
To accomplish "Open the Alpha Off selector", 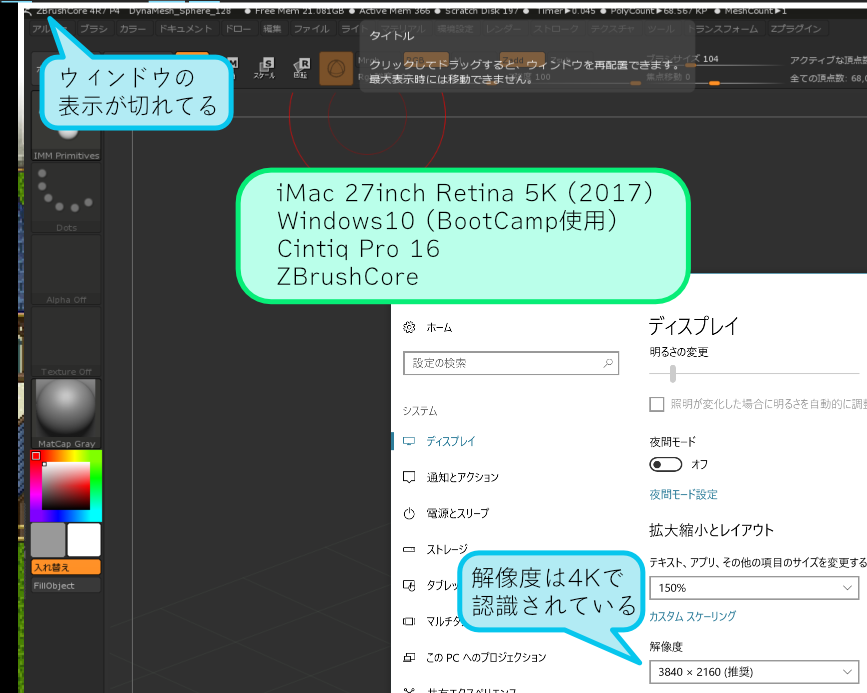I will [x=66, y=270].
